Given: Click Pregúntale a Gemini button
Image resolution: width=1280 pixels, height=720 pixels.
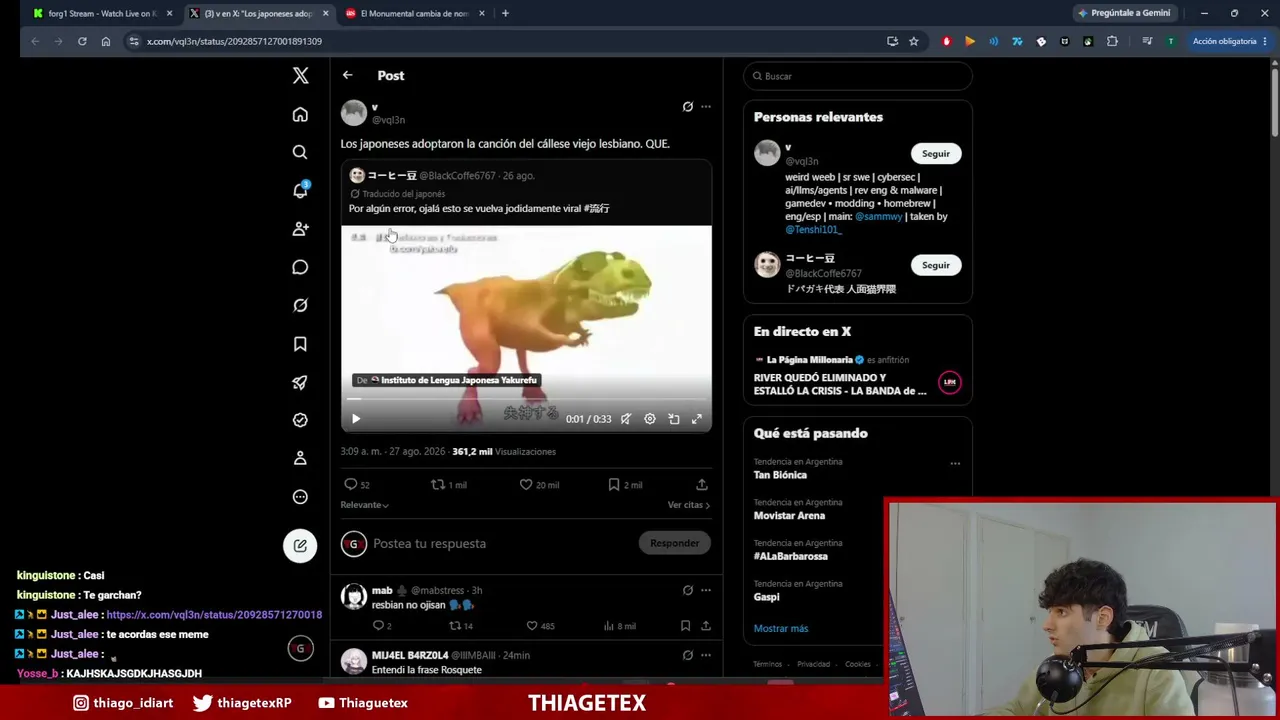Looking at the screenshot, I should coord(1123,13).
